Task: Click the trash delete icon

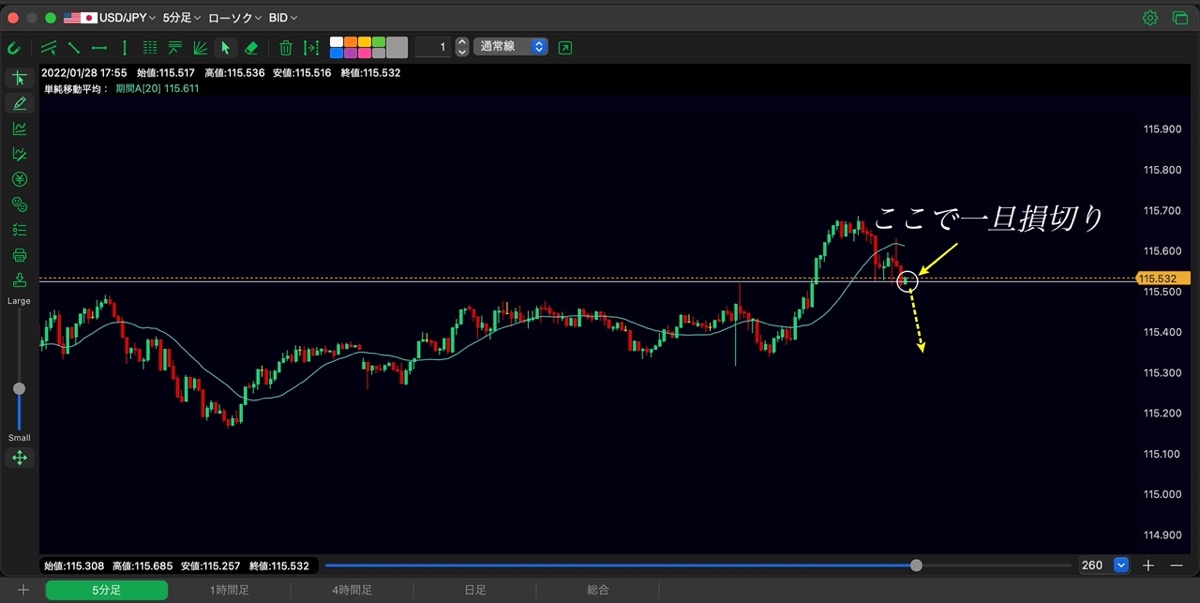Action: [286, 47]
